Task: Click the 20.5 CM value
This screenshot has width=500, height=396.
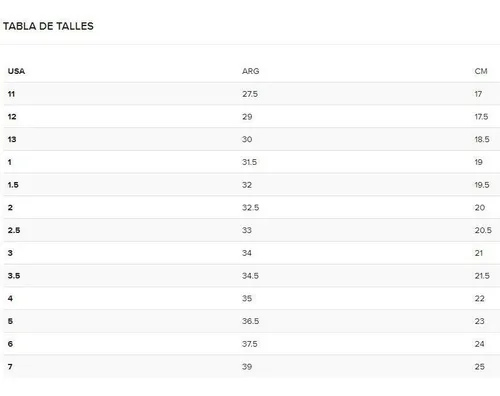Action: [483, 230]
